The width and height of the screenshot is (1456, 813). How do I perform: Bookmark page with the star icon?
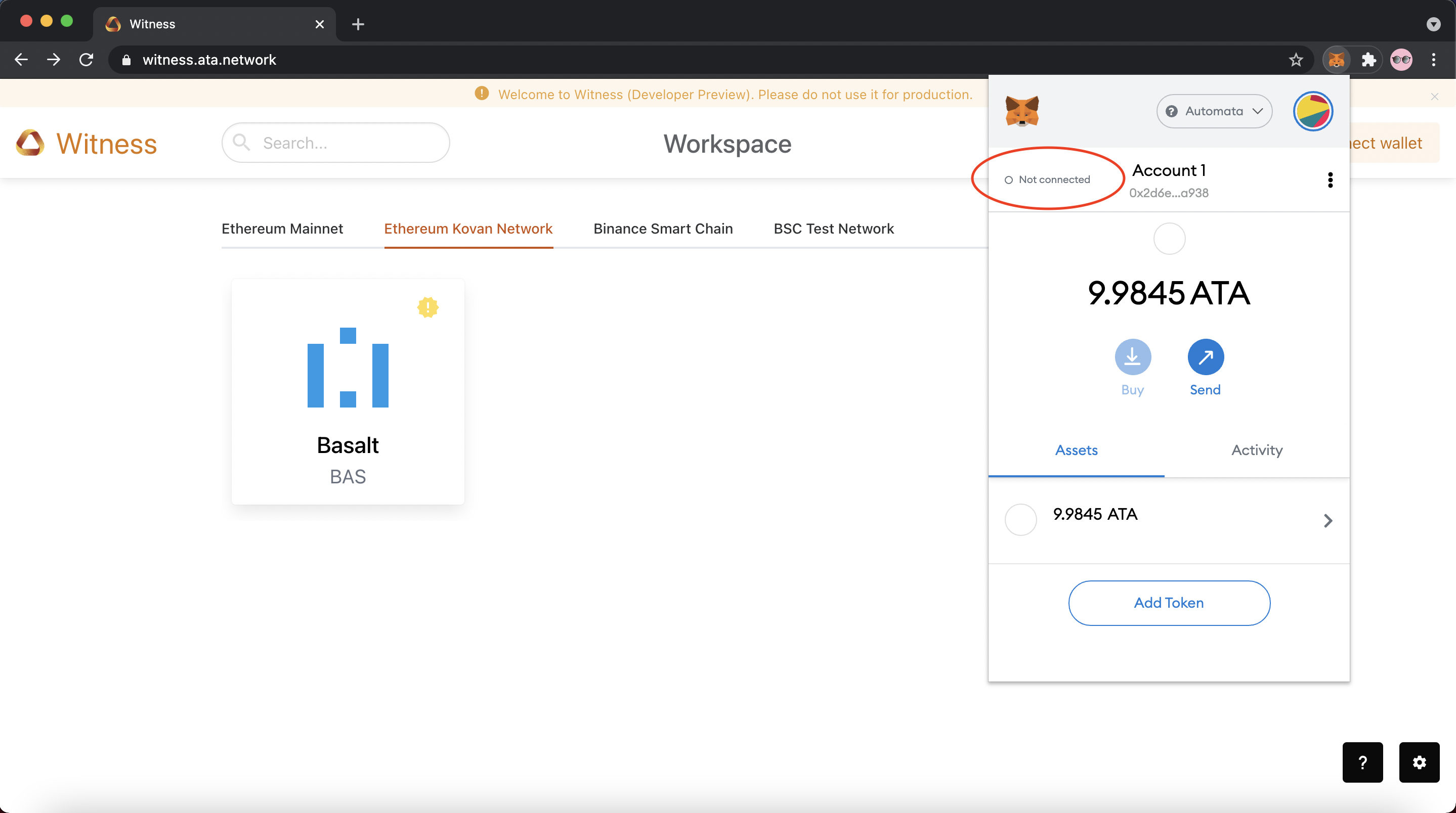click(x=1296, y=60)
